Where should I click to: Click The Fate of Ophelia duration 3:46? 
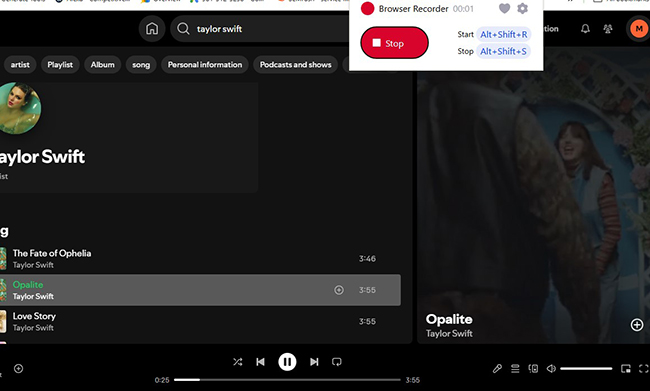pos(367,259)
